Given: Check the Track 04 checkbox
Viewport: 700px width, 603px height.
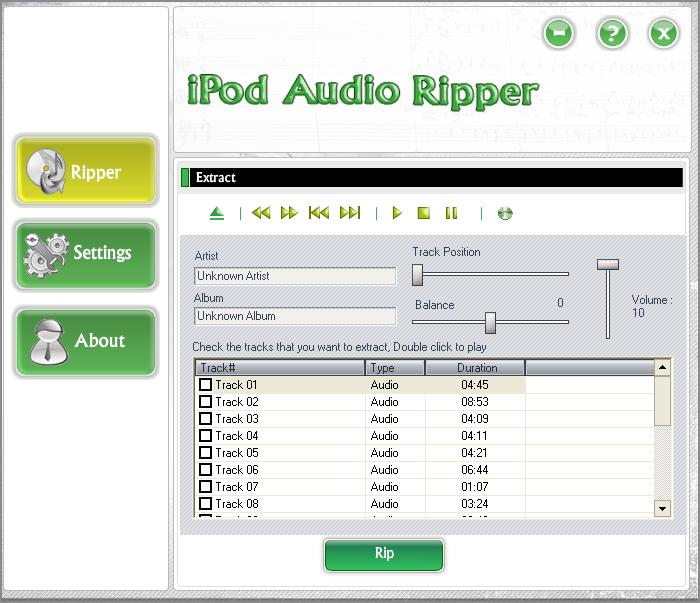Looking at the screenshot, I should [x=205, y=435].
